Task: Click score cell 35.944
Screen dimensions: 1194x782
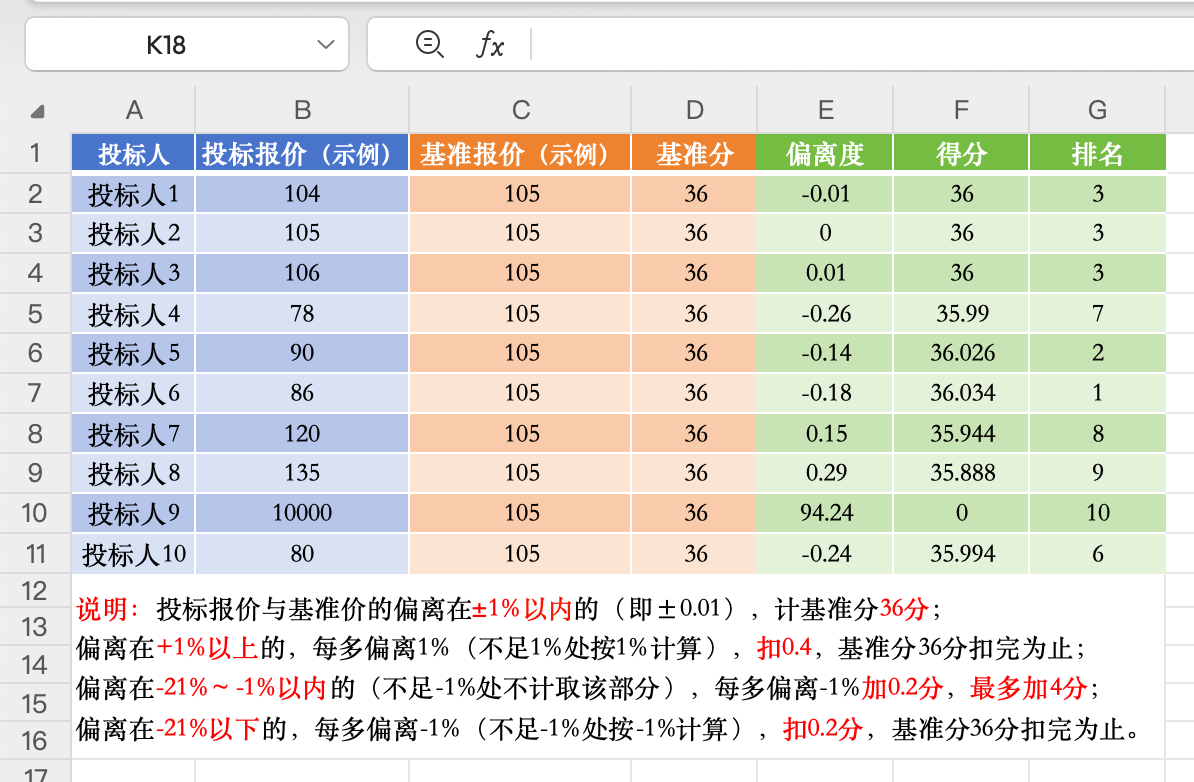Action: (961, 433)
